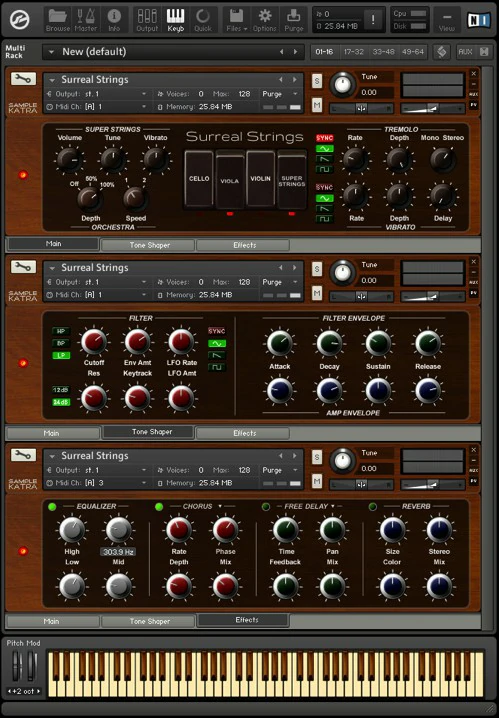Click the 303.9 Hz Mid frequency value
Screen dimensions: 499x718
(x=118, y=552)
